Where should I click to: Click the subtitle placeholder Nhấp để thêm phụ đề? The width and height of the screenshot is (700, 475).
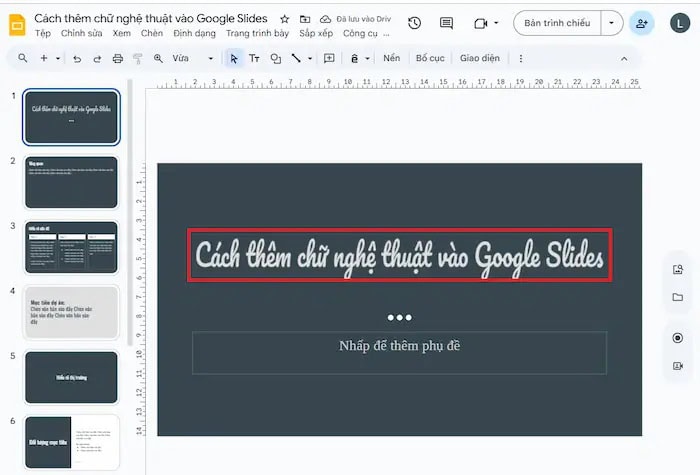[399, 347]
